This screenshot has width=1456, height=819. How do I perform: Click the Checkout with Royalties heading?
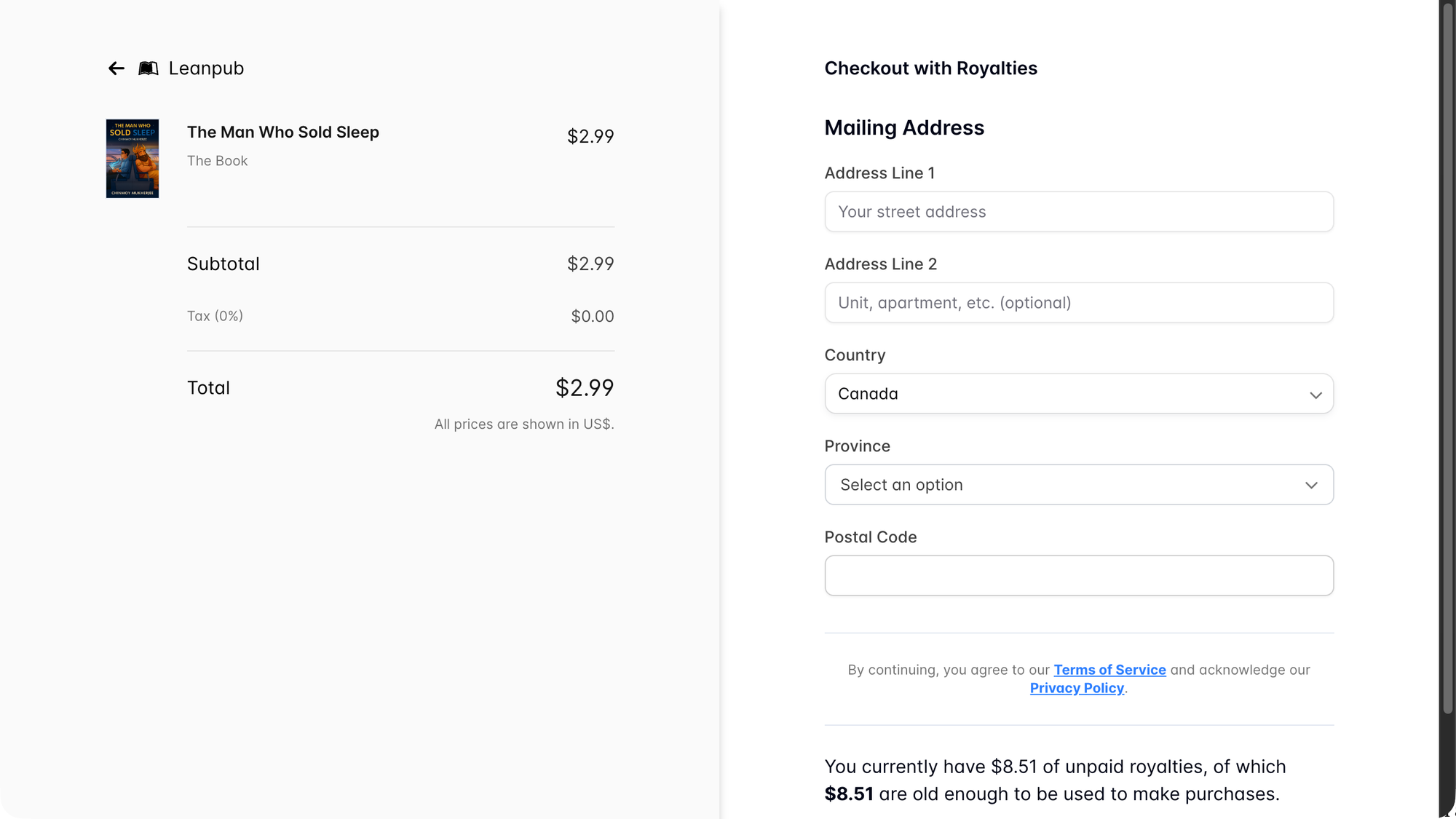tap(930, 68)
